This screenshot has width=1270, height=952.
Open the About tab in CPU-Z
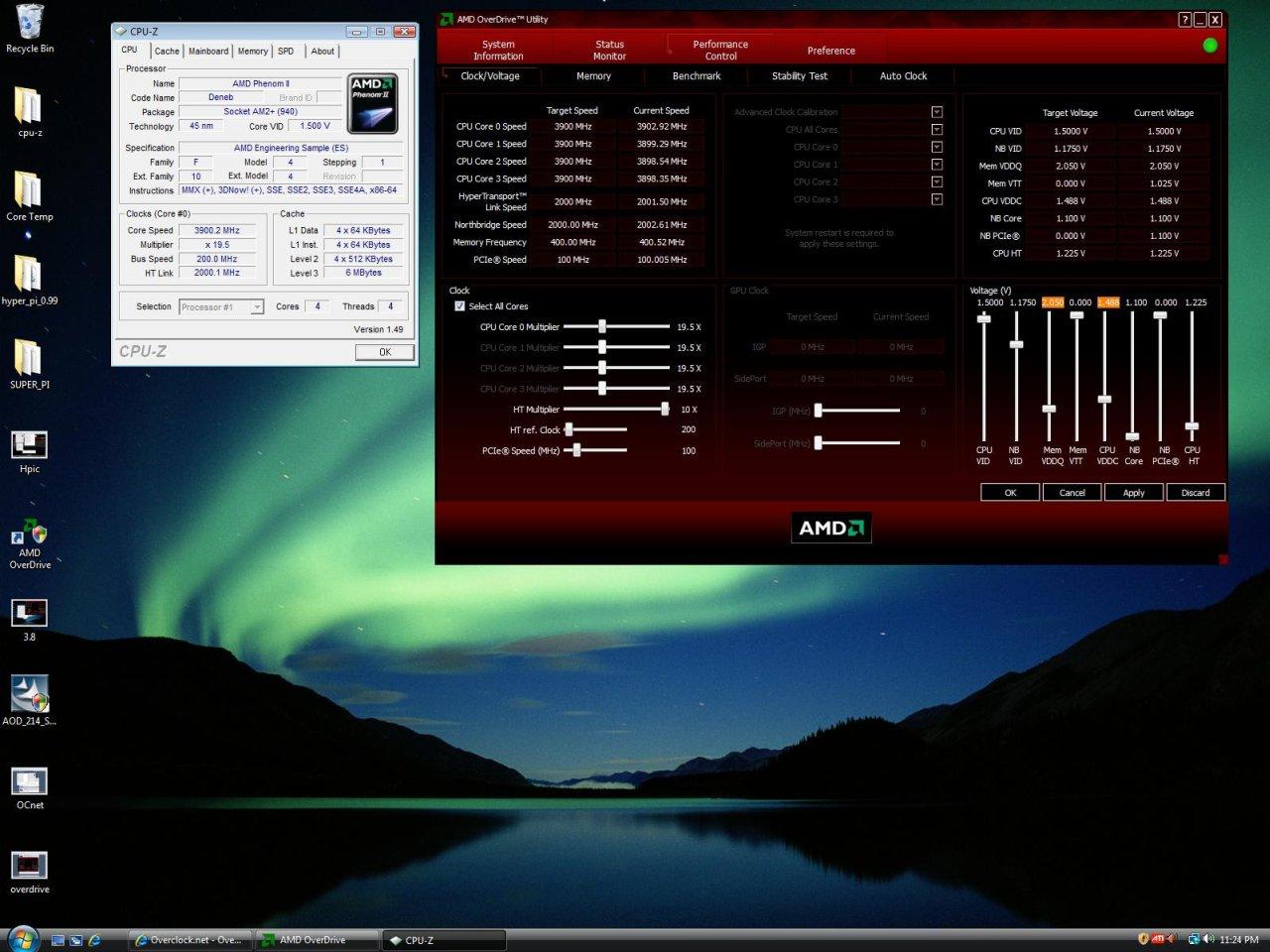click(x=322, y=52)
